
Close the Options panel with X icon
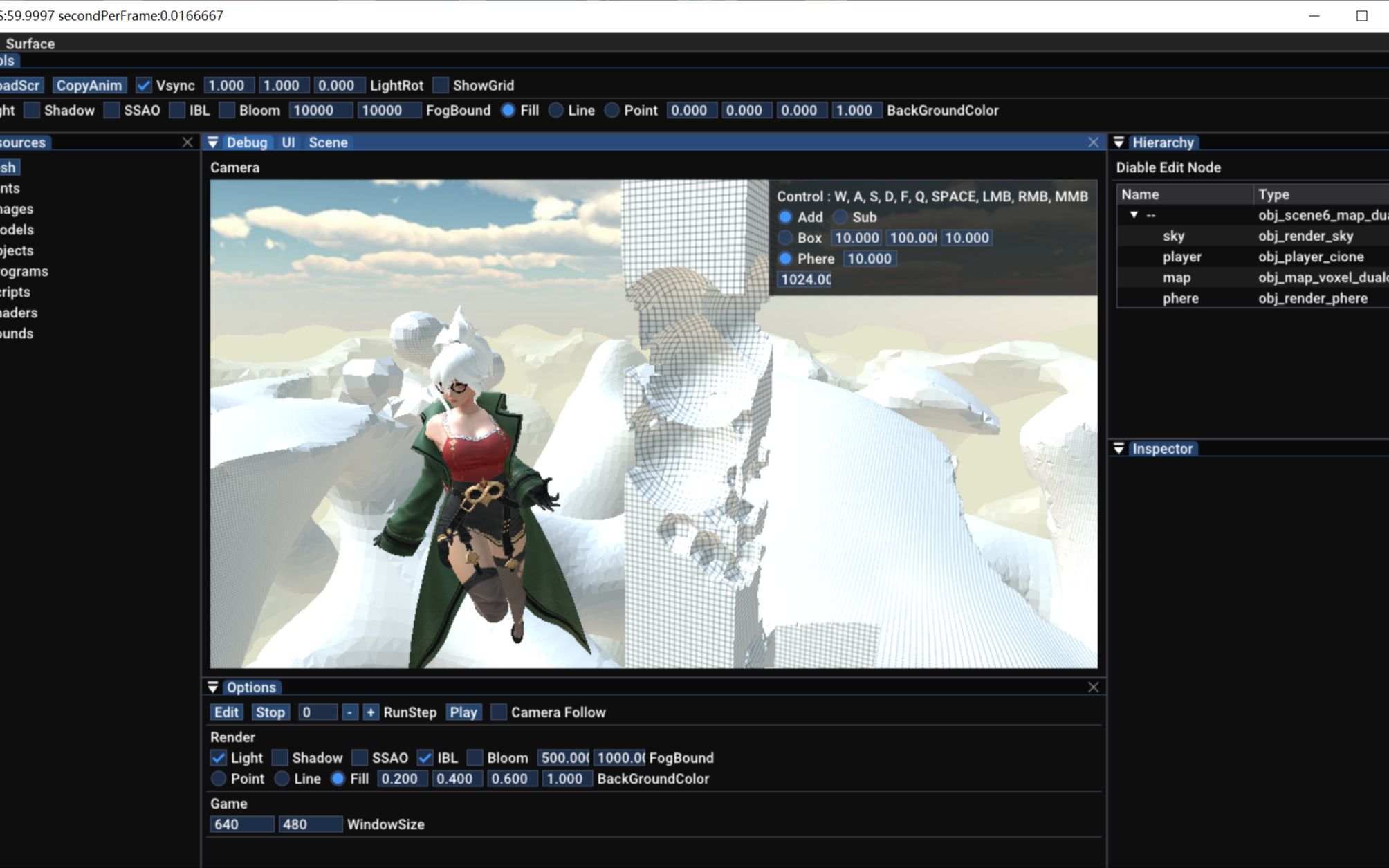coord(1093,687)
